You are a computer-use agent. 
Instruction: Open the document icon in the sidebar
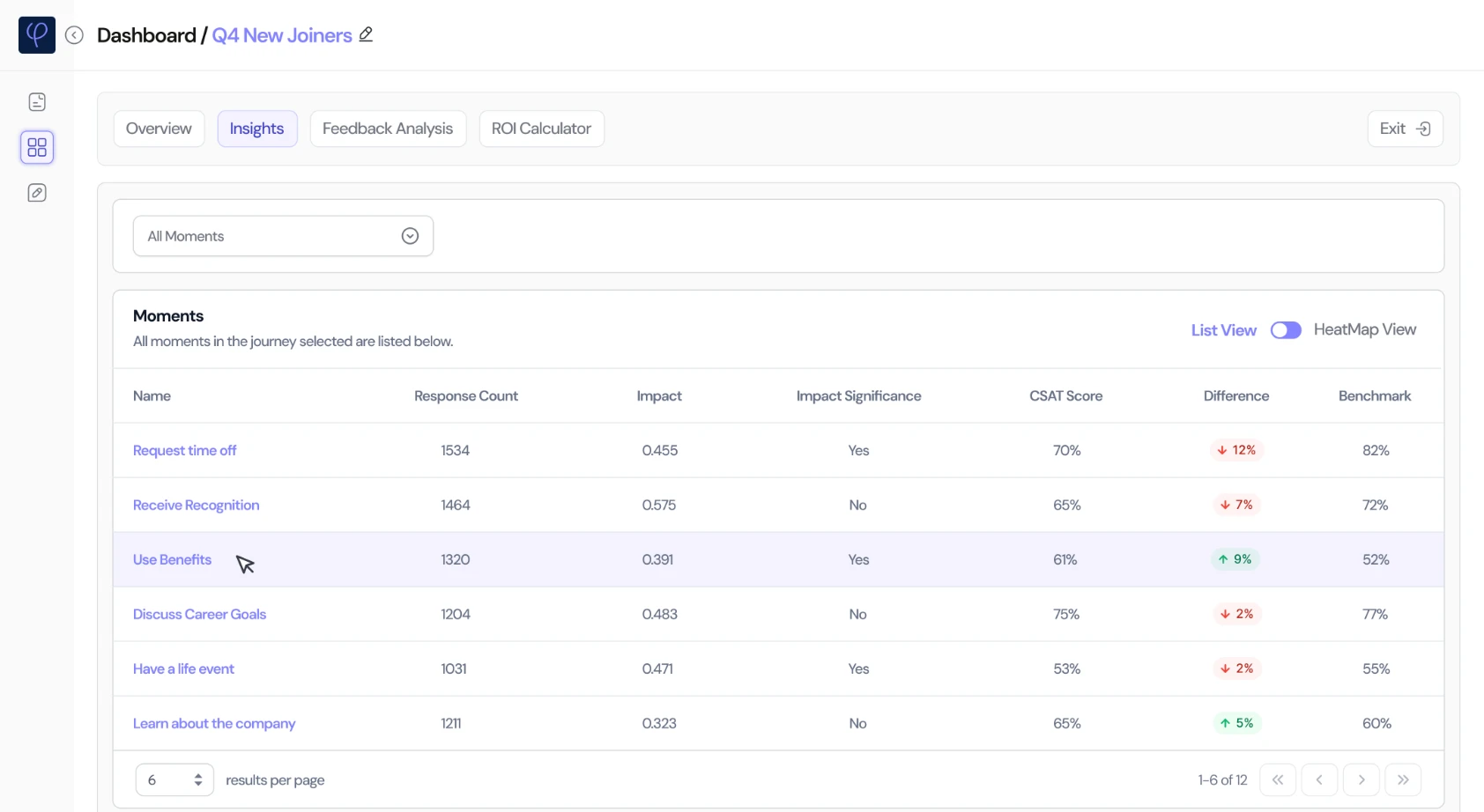[x=37, y=102]
